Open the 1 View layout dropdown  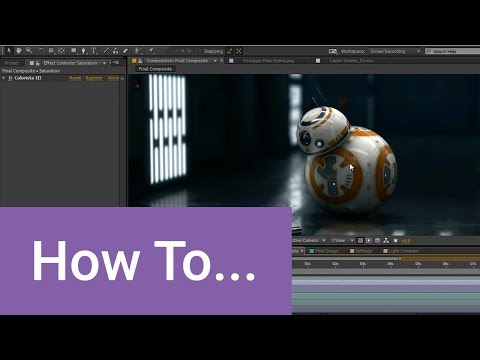[x=342, y=240]
